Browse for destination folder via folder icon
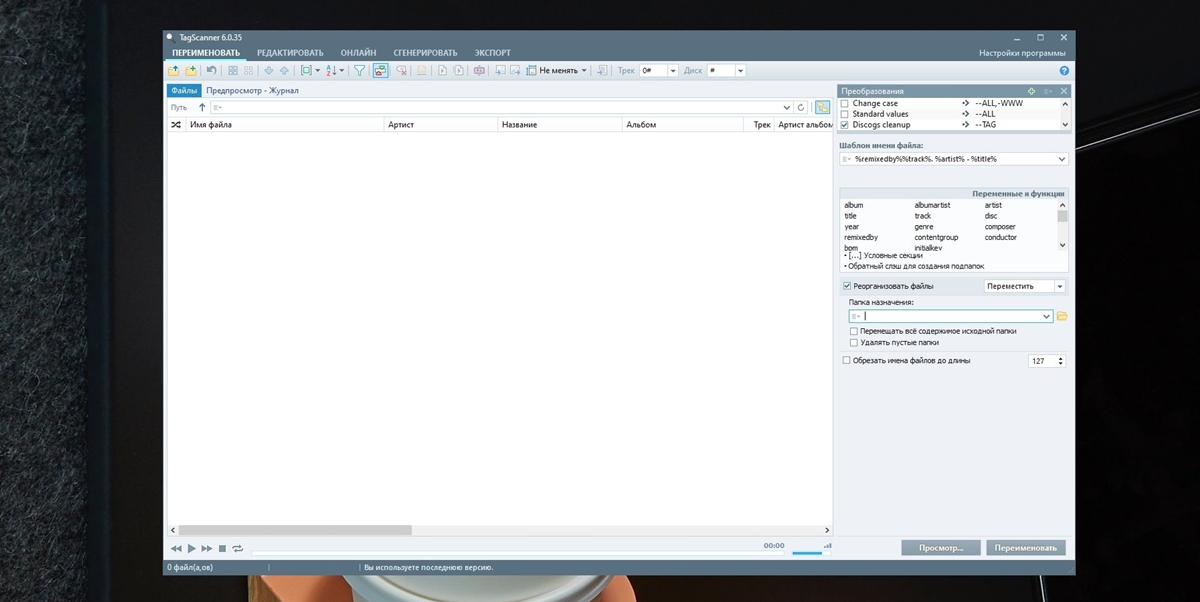The width and height of the screenshot is (1200, 602). coord(1062,316)
